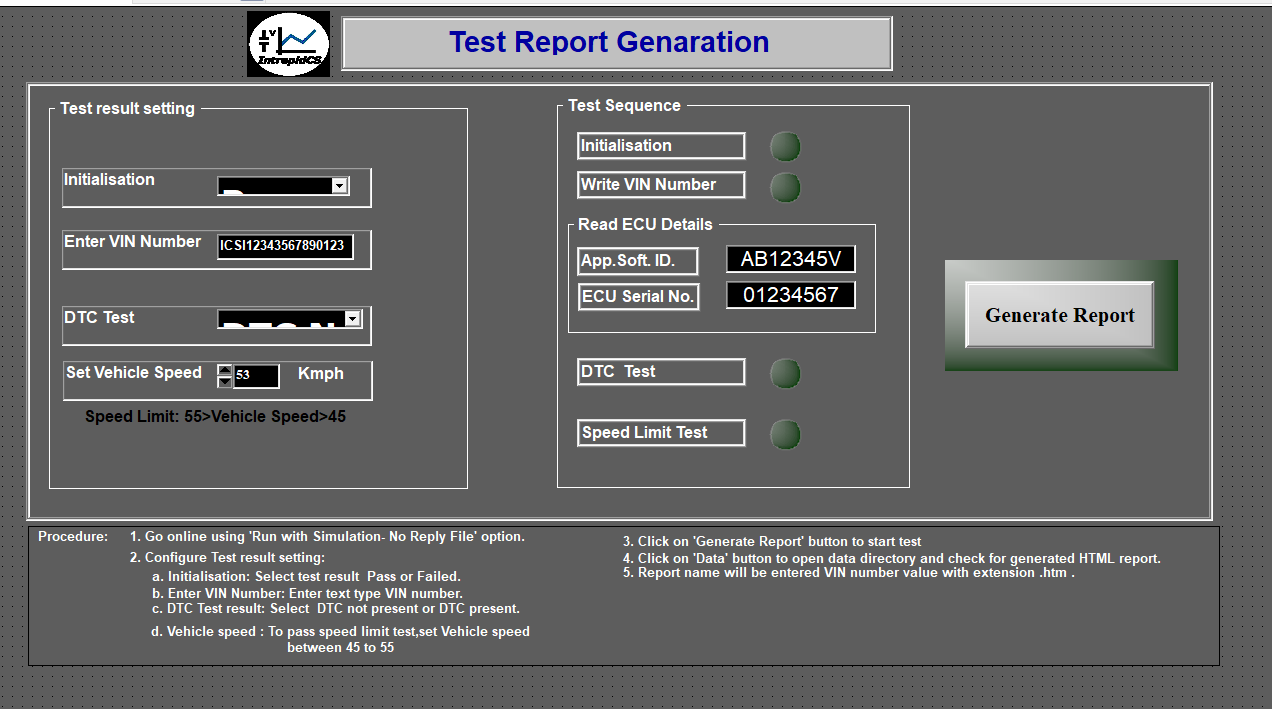Click the DTC Test label in Test Sequence

(660, 372)
